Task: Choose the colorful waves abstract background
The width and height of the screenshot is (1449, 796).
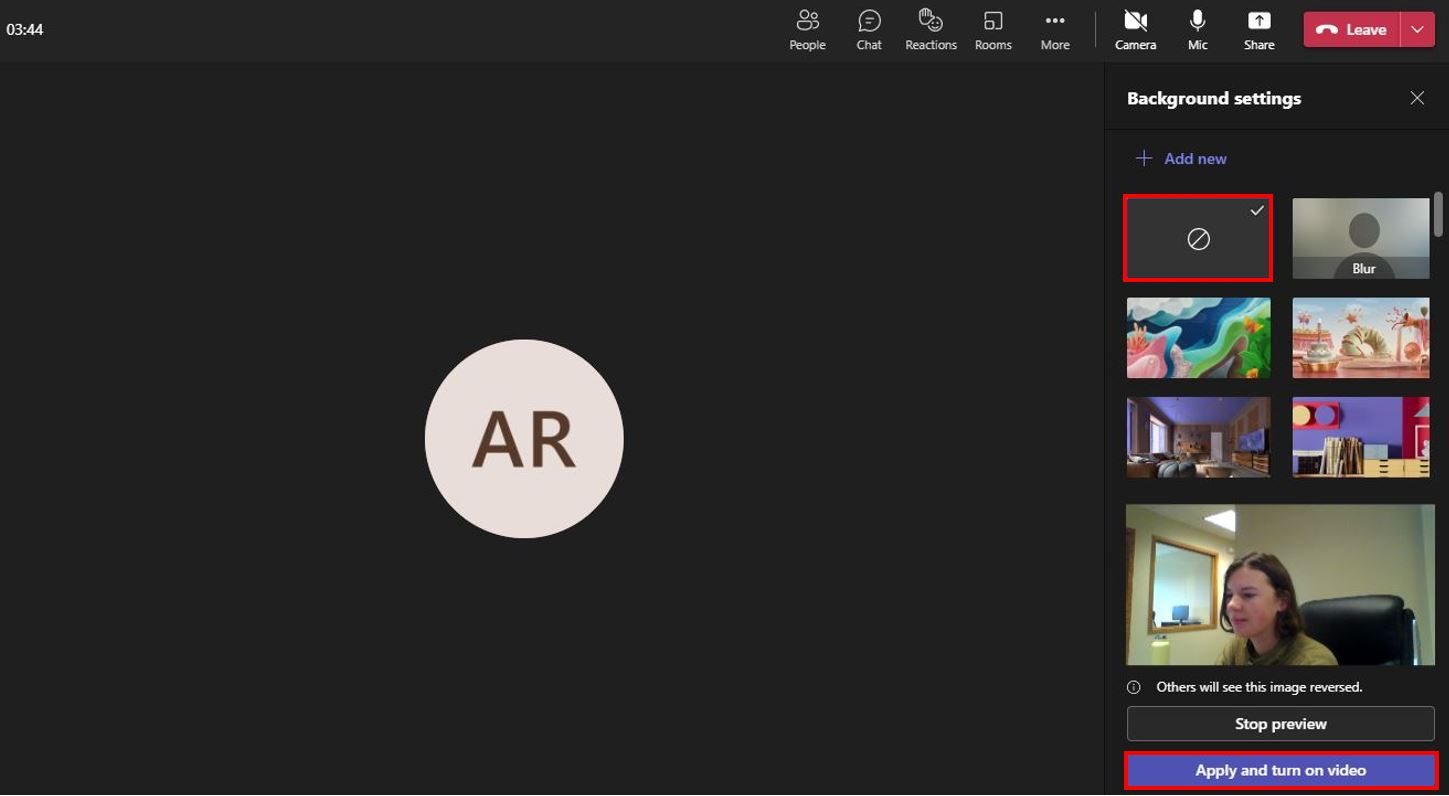Action: [1198, 338]
